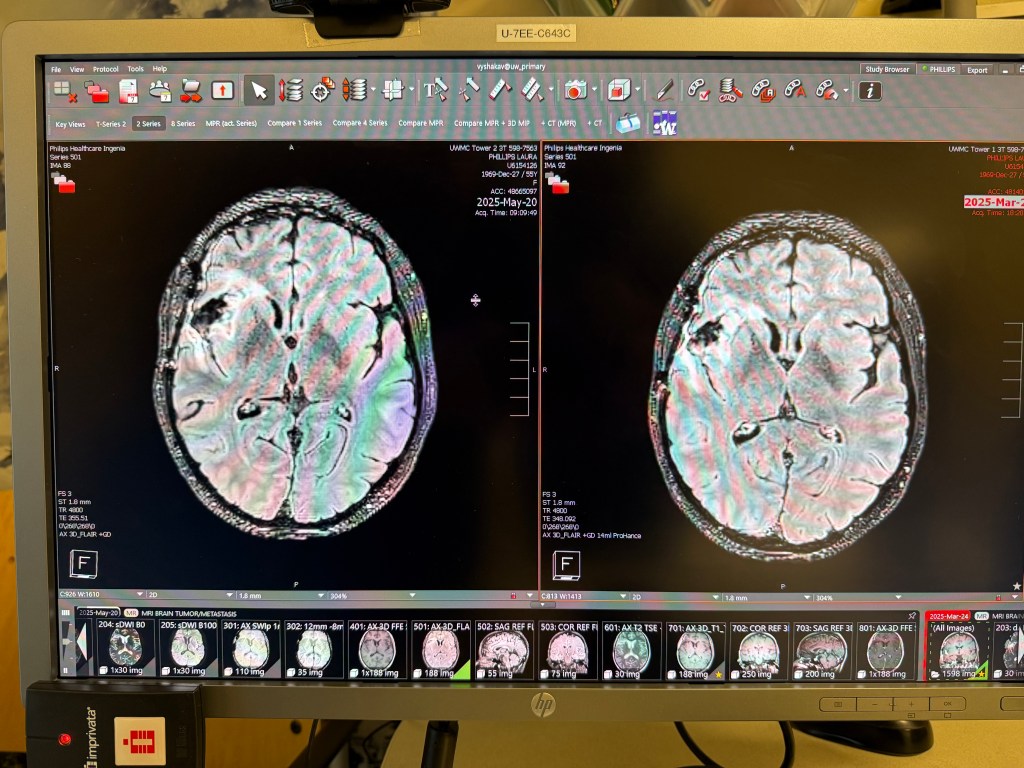Toggle the 501 AX 3D FLAIR thumbnail checkbox
The height and width of the screenshot is (768, 1024).
pyautogui.click(x=417, y=672)
